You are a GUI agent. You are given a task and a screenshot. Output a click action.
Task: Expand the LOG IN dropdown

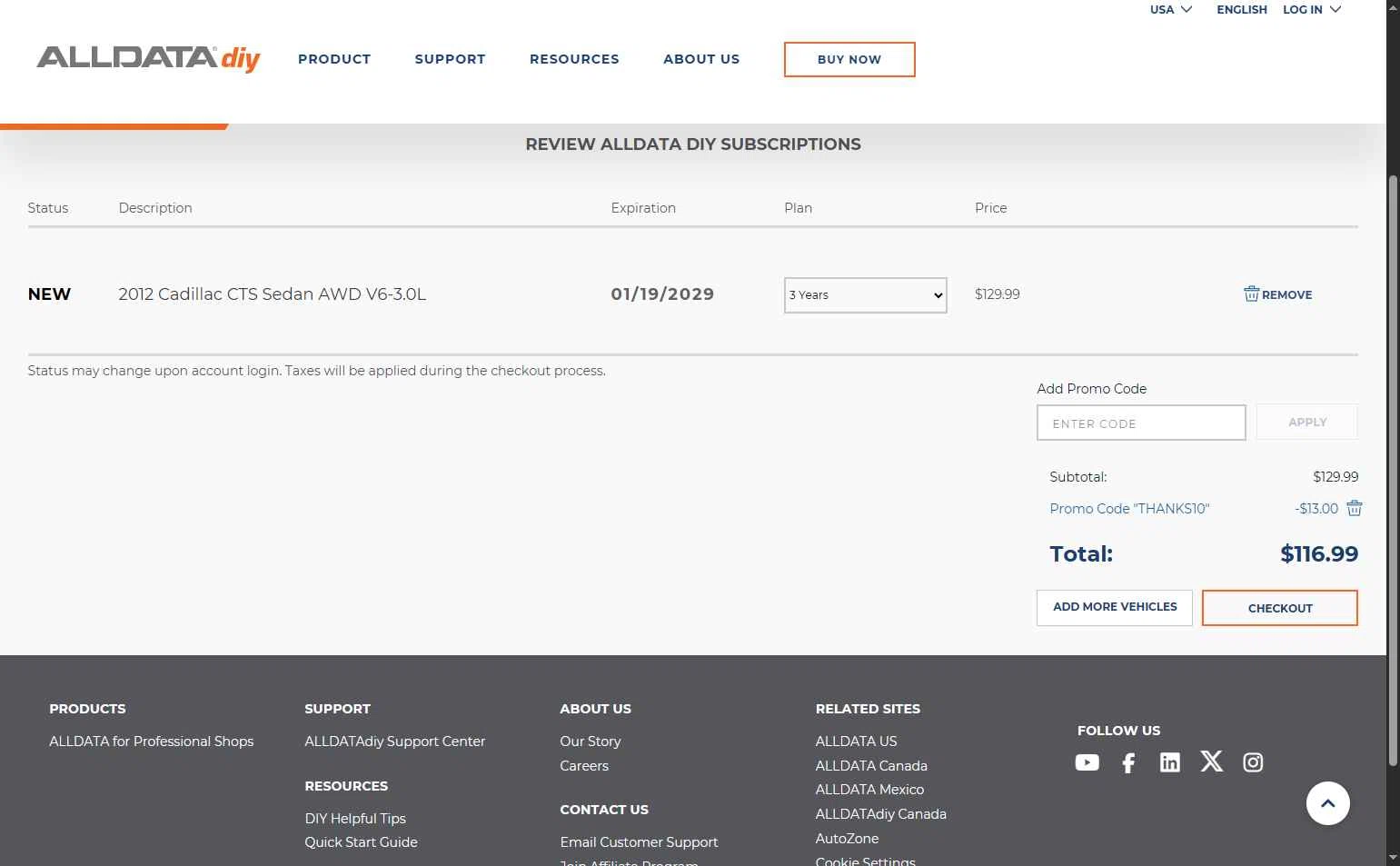coord(1311,9)
